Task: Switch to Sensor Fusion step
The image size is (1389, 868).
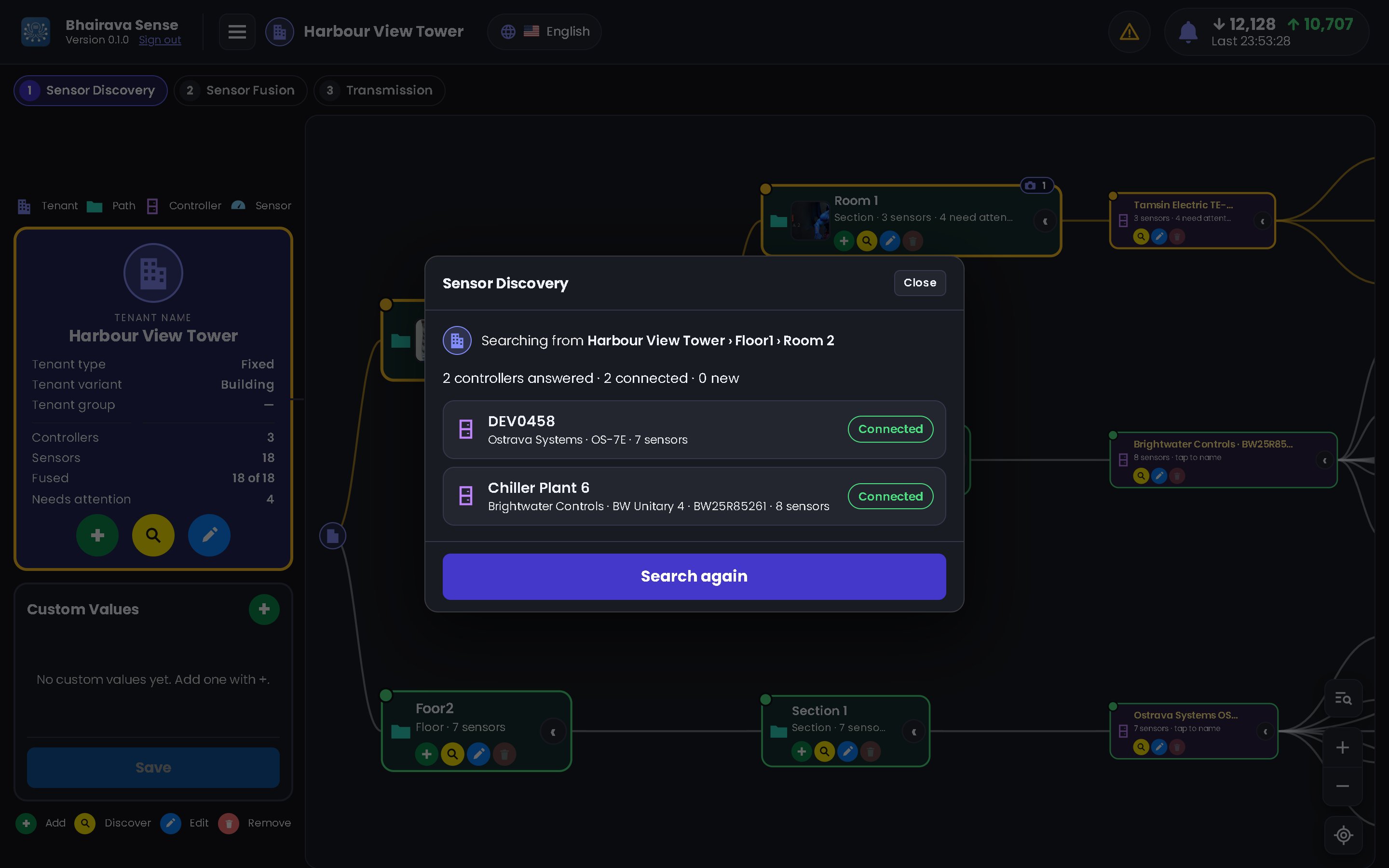Action: pos(241,90)
